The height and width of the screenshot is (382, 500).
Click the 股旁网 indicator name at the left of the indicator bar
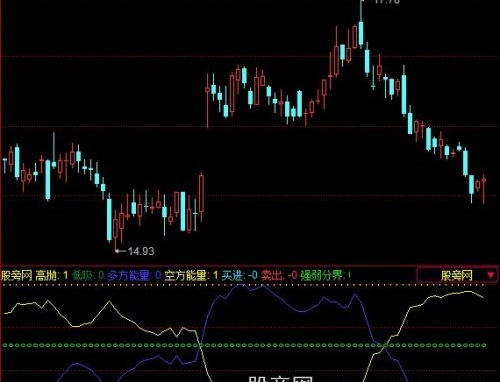[17, 275]
